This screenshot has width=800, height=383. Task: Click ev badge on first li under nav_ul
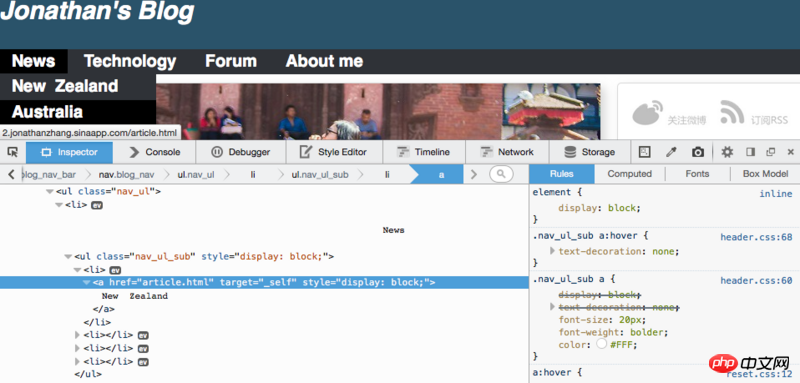pyautogui.click(x=97, y=205)
